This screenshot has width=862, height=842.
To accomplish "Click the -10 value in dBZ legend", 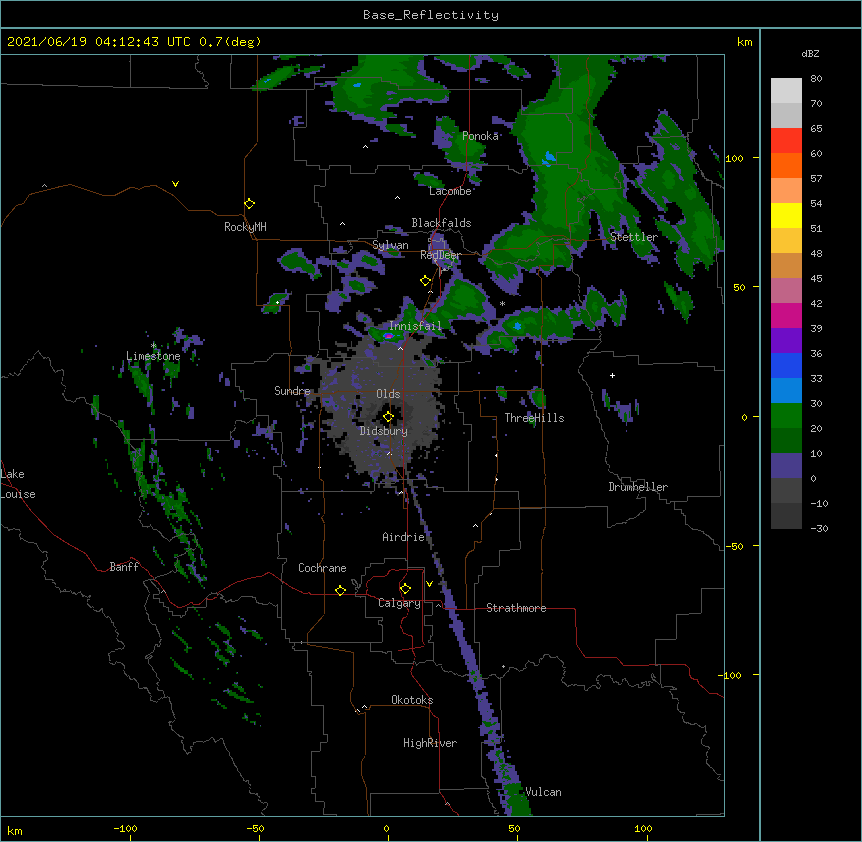I will [x=819, y=503].
